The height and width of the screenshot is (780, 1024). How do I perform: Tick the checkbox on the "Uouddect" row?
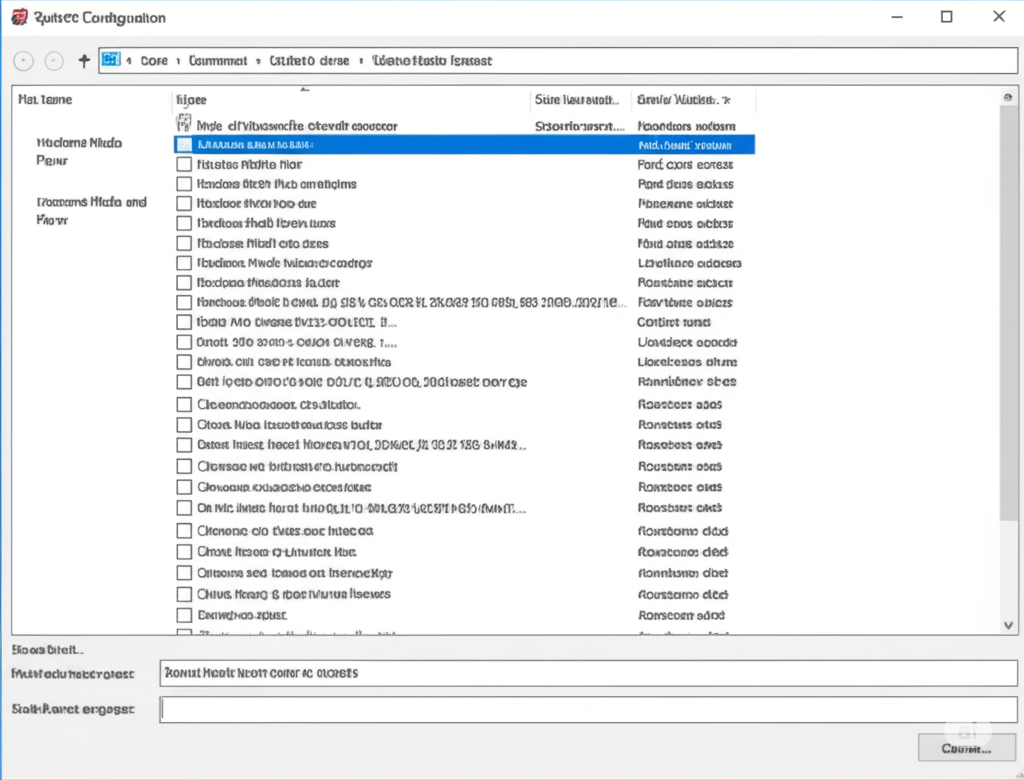pyautogui.click(x=184, y=342)
